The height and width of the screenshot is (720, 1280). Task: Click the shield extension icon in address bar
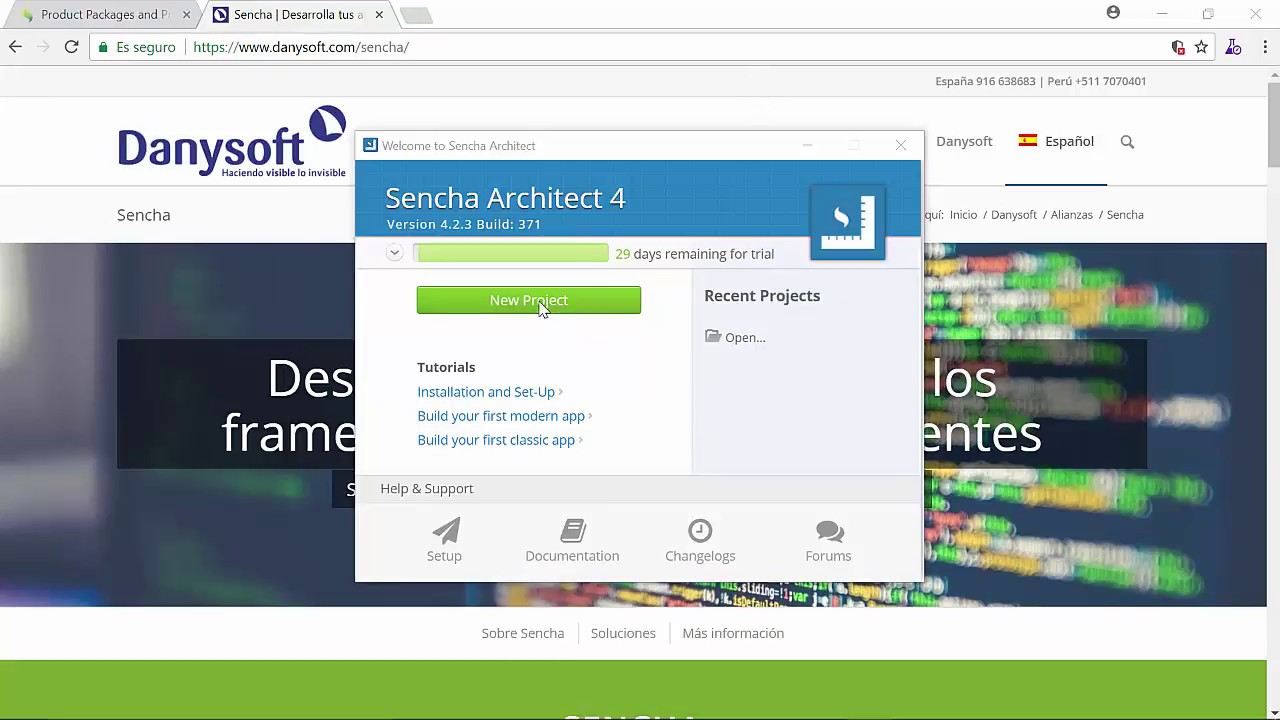click(1178, 47)
